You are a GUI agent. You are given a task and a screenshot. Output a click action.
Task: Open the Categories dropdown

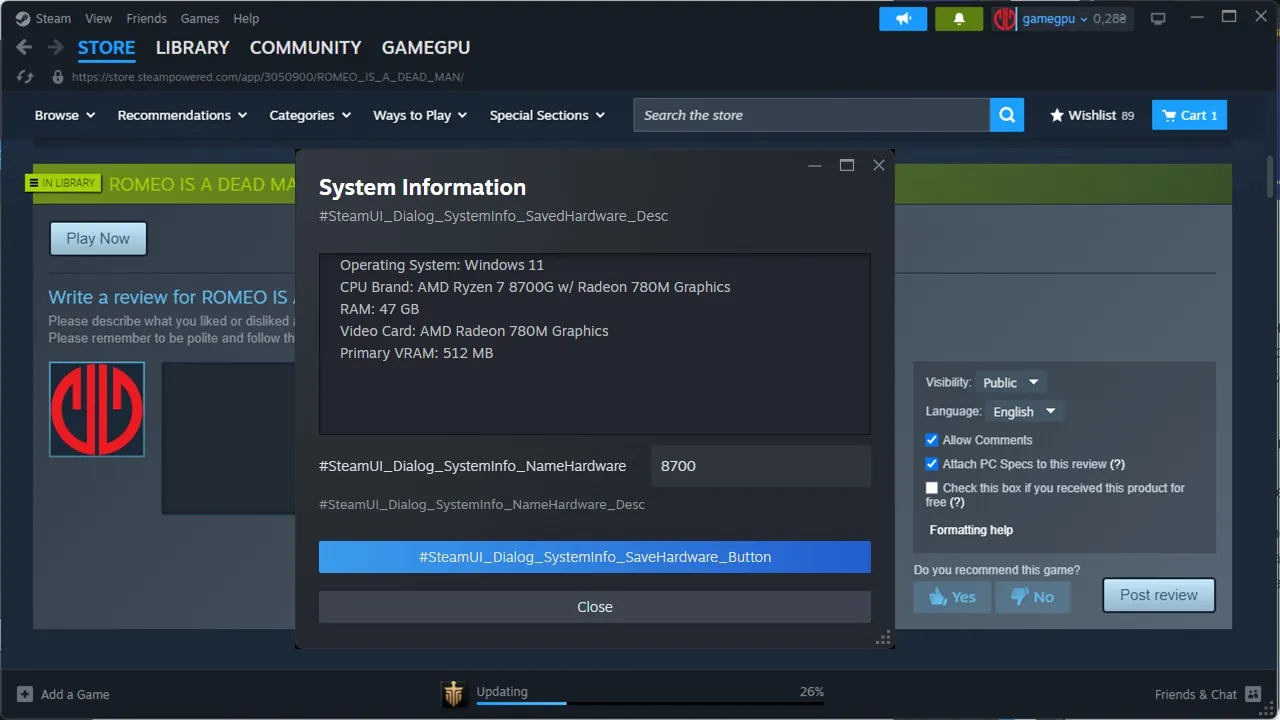click(x=310, y=115)
